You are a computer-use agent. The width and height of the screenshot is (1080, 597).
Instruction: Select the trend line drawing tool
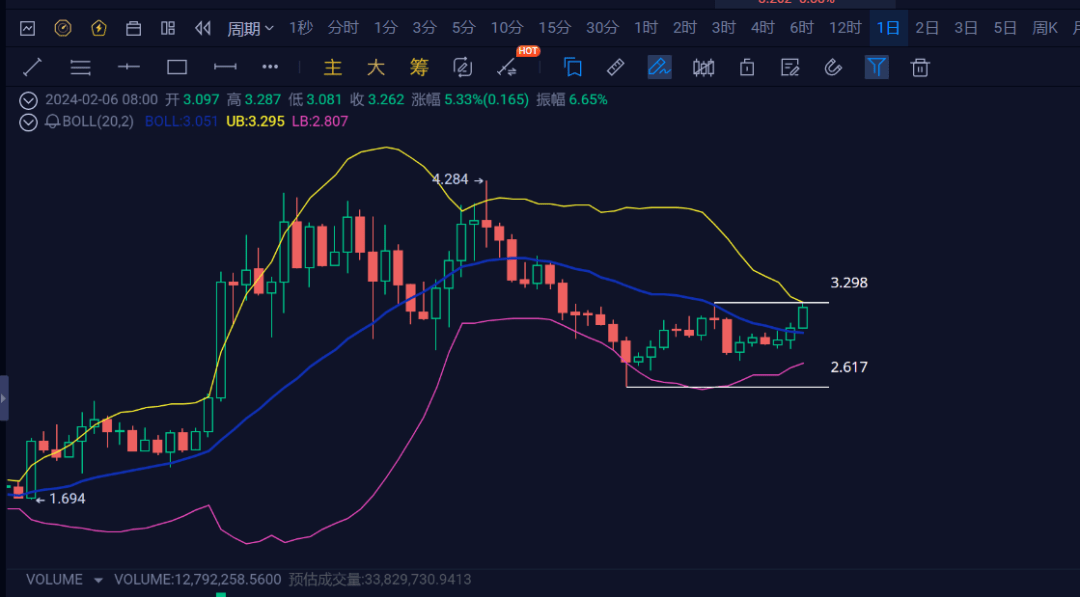32,67
